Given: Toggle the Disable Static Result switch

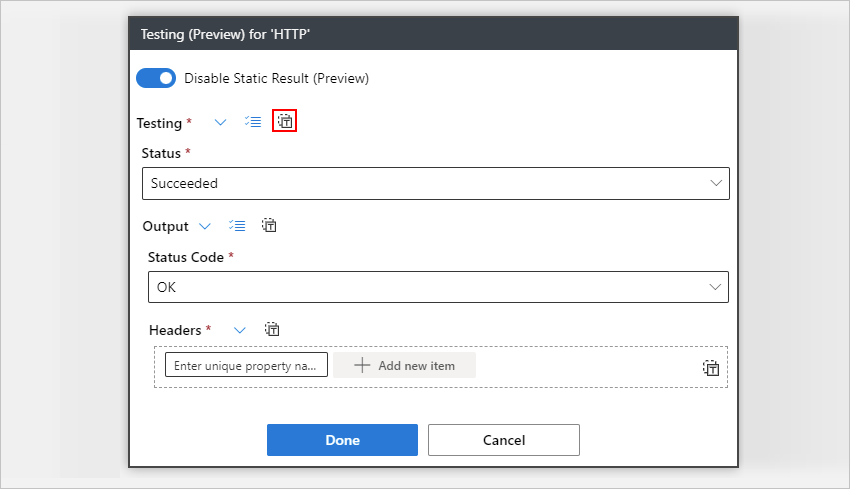Looking at the screenshot, I should coord(156,78).
